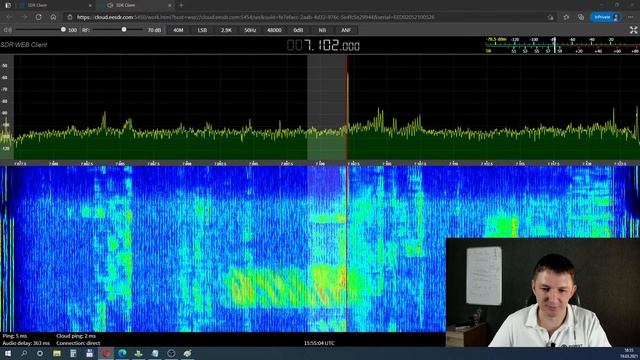Open browser settings and more menu

(x=631, y=17)
